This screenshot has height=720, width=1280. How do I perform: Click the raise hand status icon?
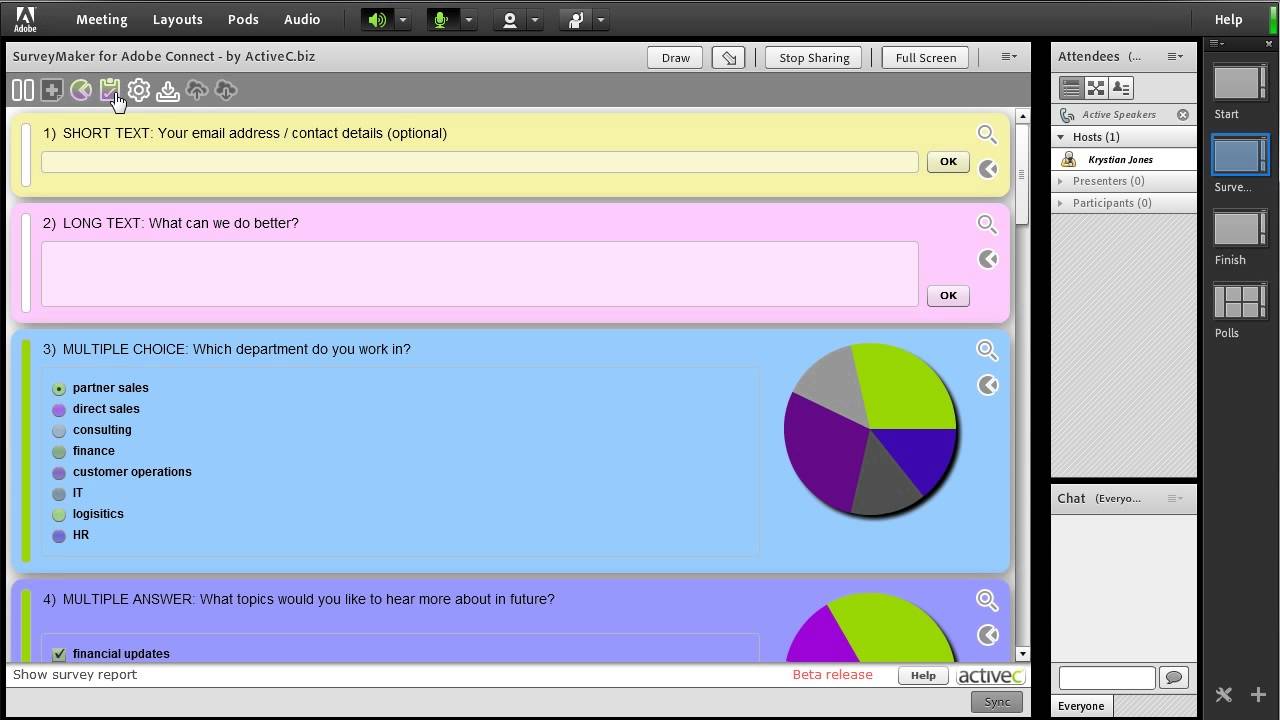pyautogui.click(x=575, y=20)
